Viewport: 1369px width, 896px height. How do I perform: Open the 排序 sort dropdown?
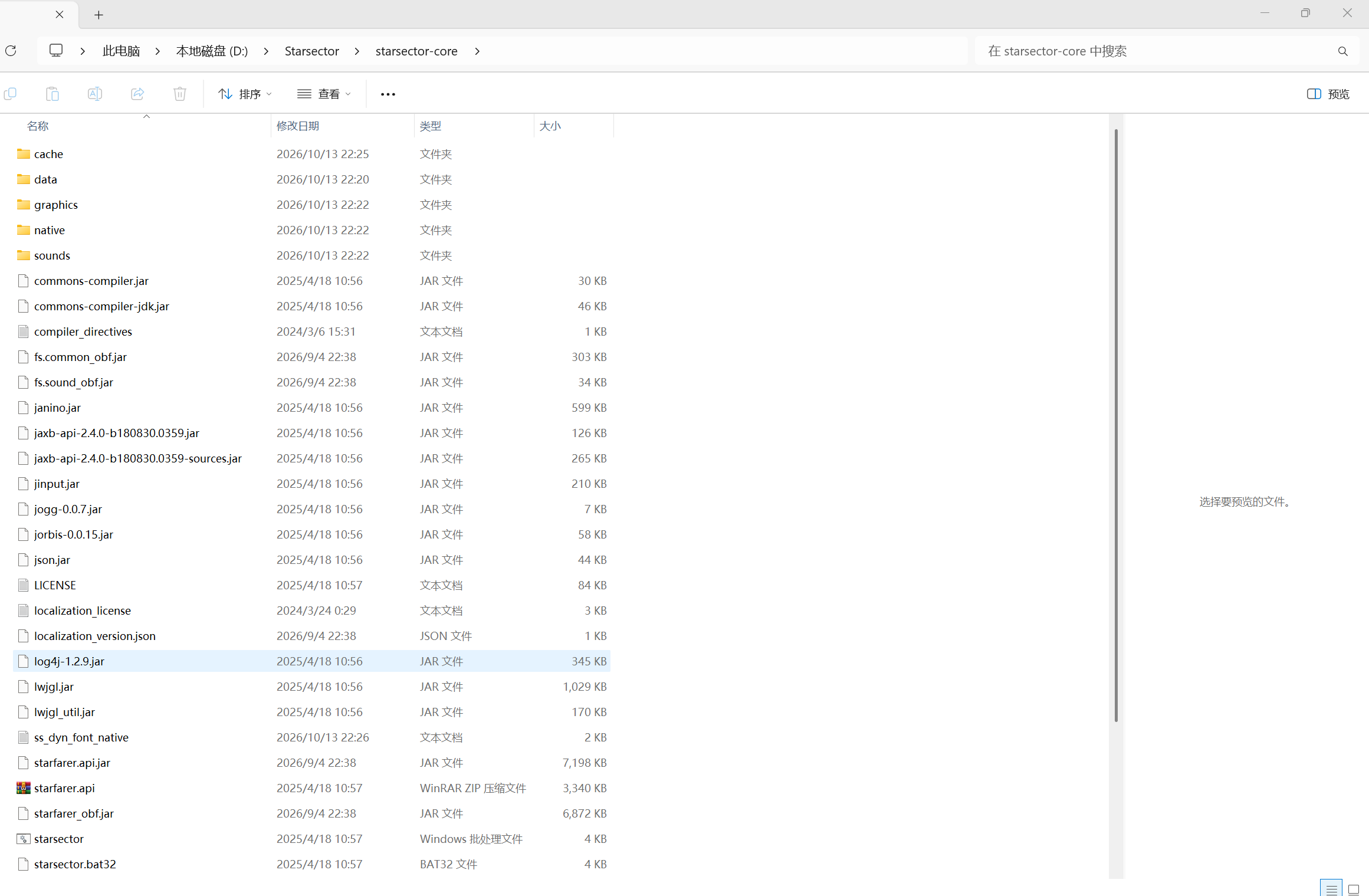(x=245, y=94)
